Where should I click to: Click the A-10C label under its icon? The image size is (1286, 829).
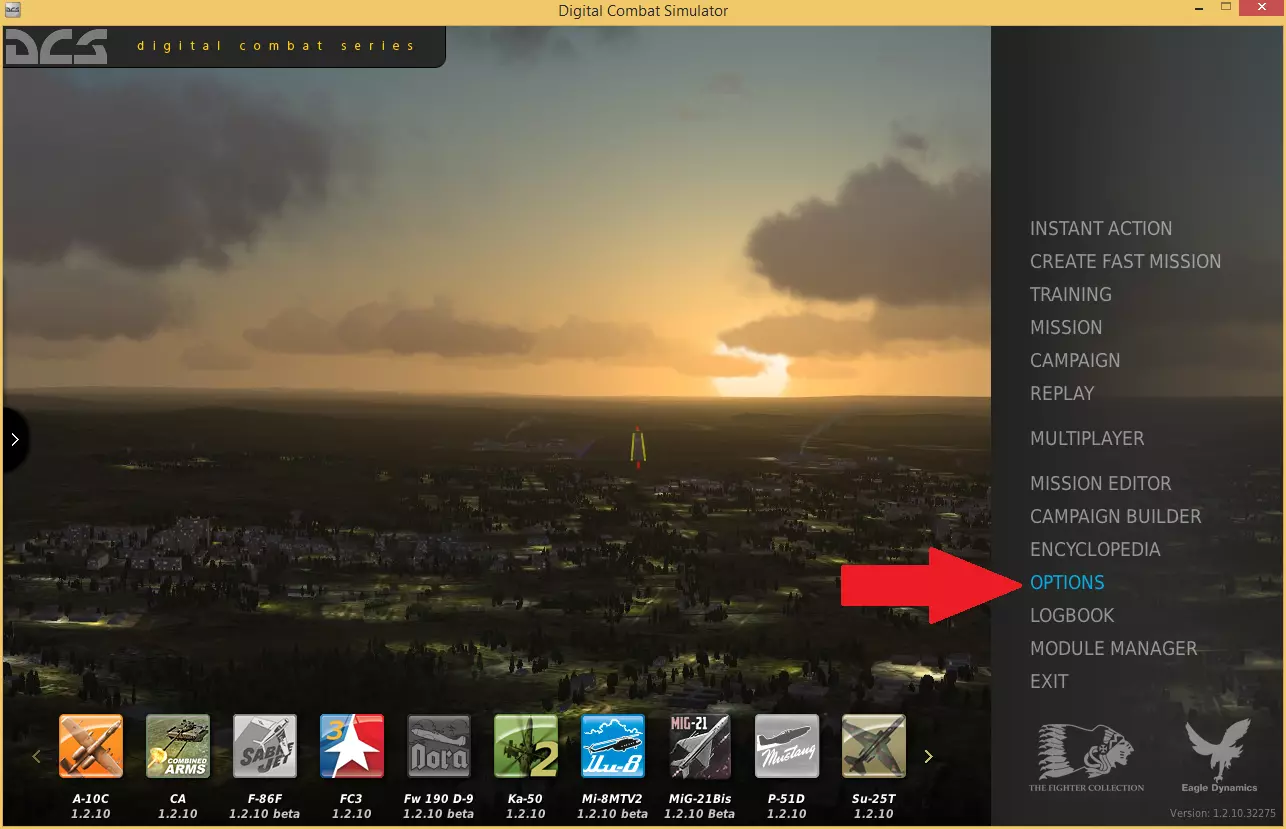(x=90, y=799)
